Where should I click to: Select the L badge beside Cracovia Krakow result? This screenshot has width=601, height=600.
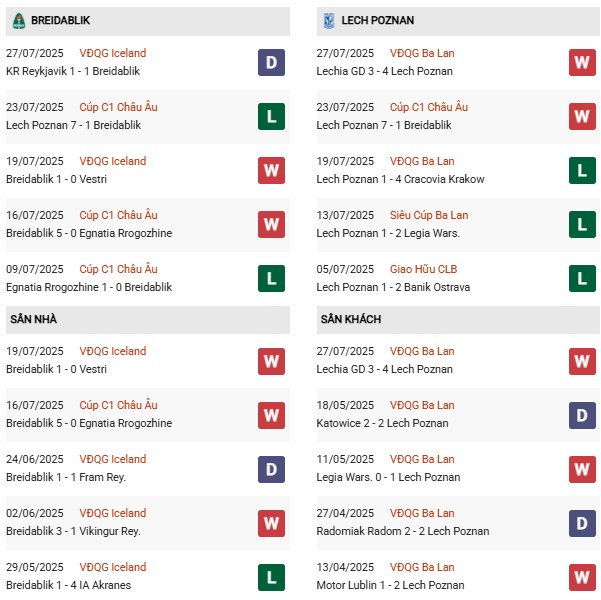click(x=581, y=170)
